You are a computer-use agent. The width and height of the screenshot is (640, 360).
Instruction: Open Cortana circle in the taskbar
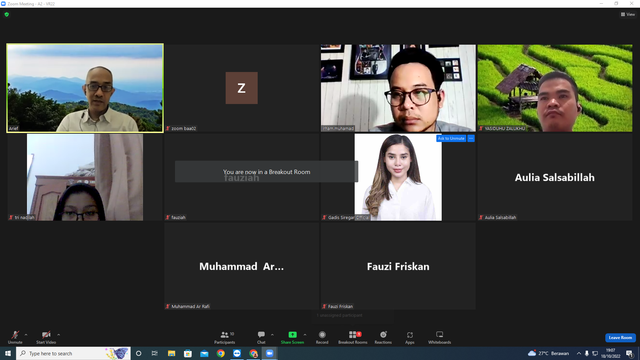tap(138, 353)
